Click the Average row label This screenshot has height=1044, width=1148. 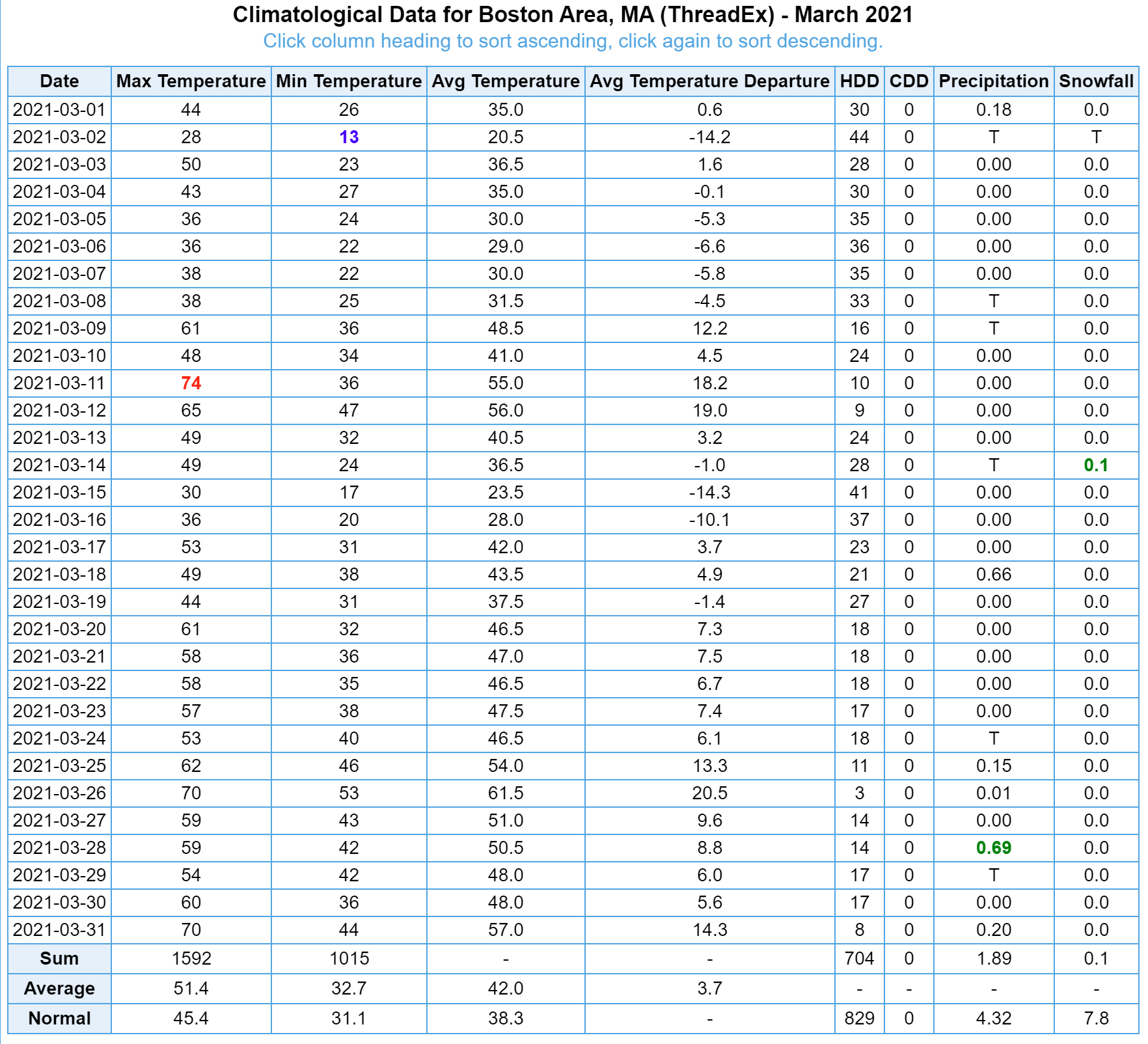click(x=59, y=989)
